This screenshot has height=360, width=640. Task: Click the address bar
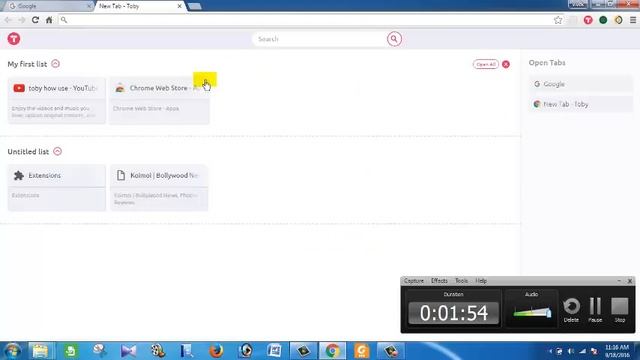[306, 20]
